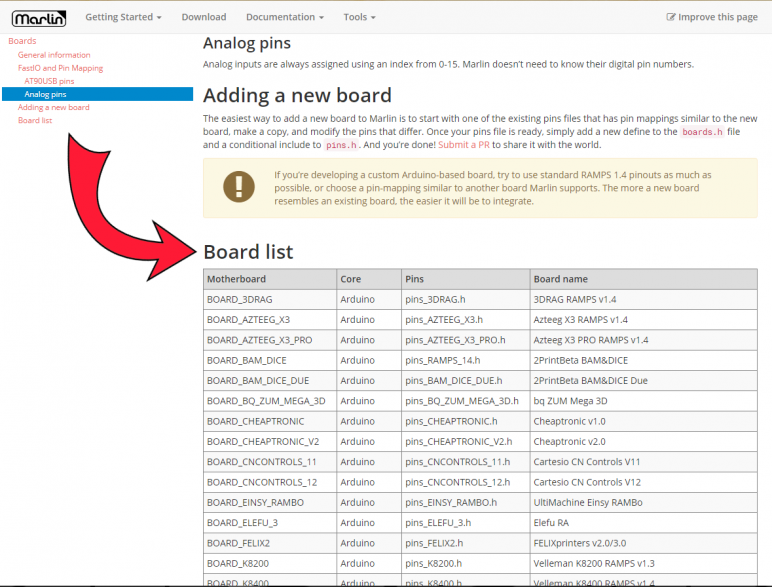This screenshot has height=587, width=772.
Task: Click the Marlin logo
Action: point(39,17)
